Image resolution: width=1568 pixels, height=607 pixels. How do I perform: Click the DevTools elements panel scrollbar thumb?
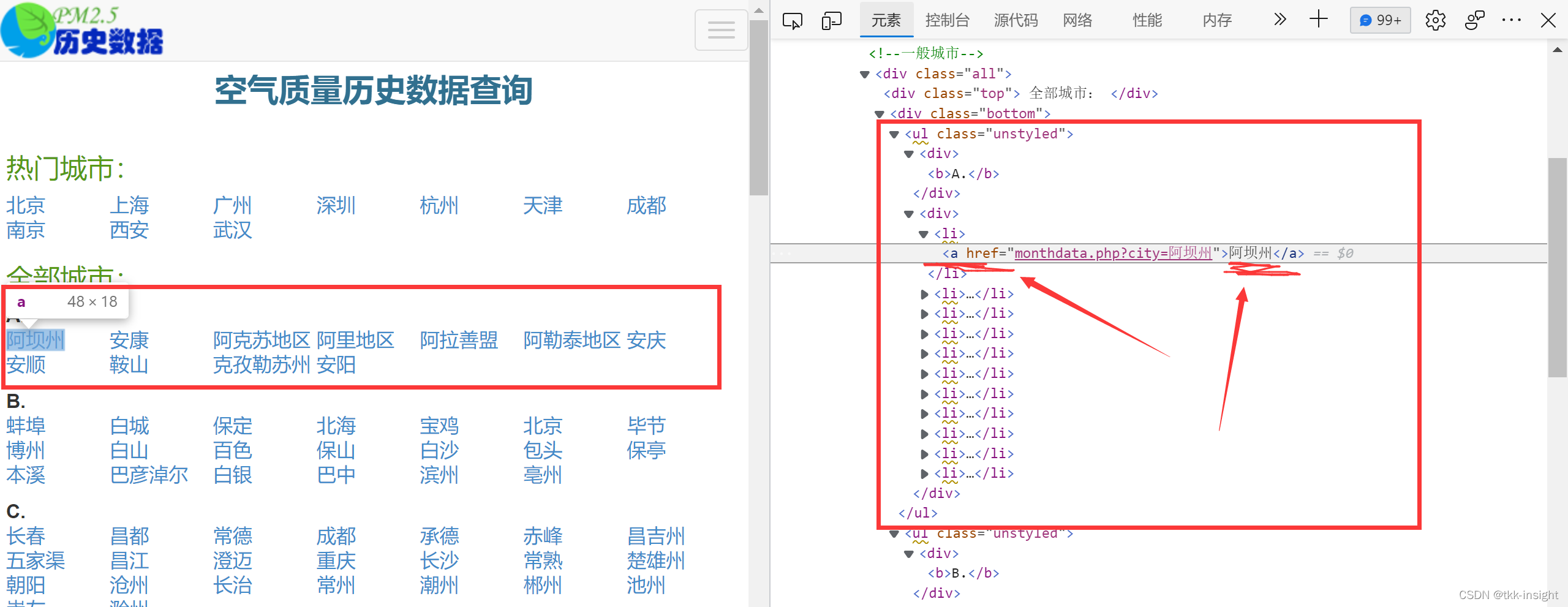coord(1558,268)
